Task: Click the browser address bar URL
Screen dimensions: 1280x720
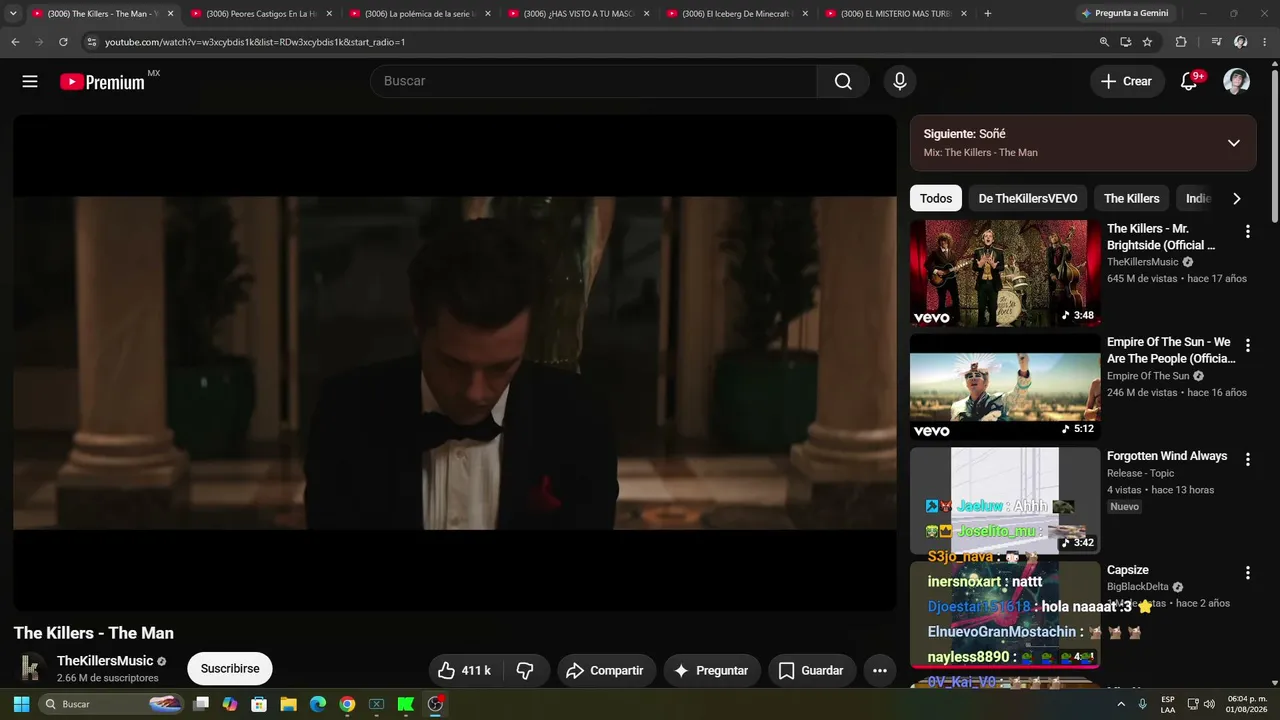Action: [x=255, y=42]
